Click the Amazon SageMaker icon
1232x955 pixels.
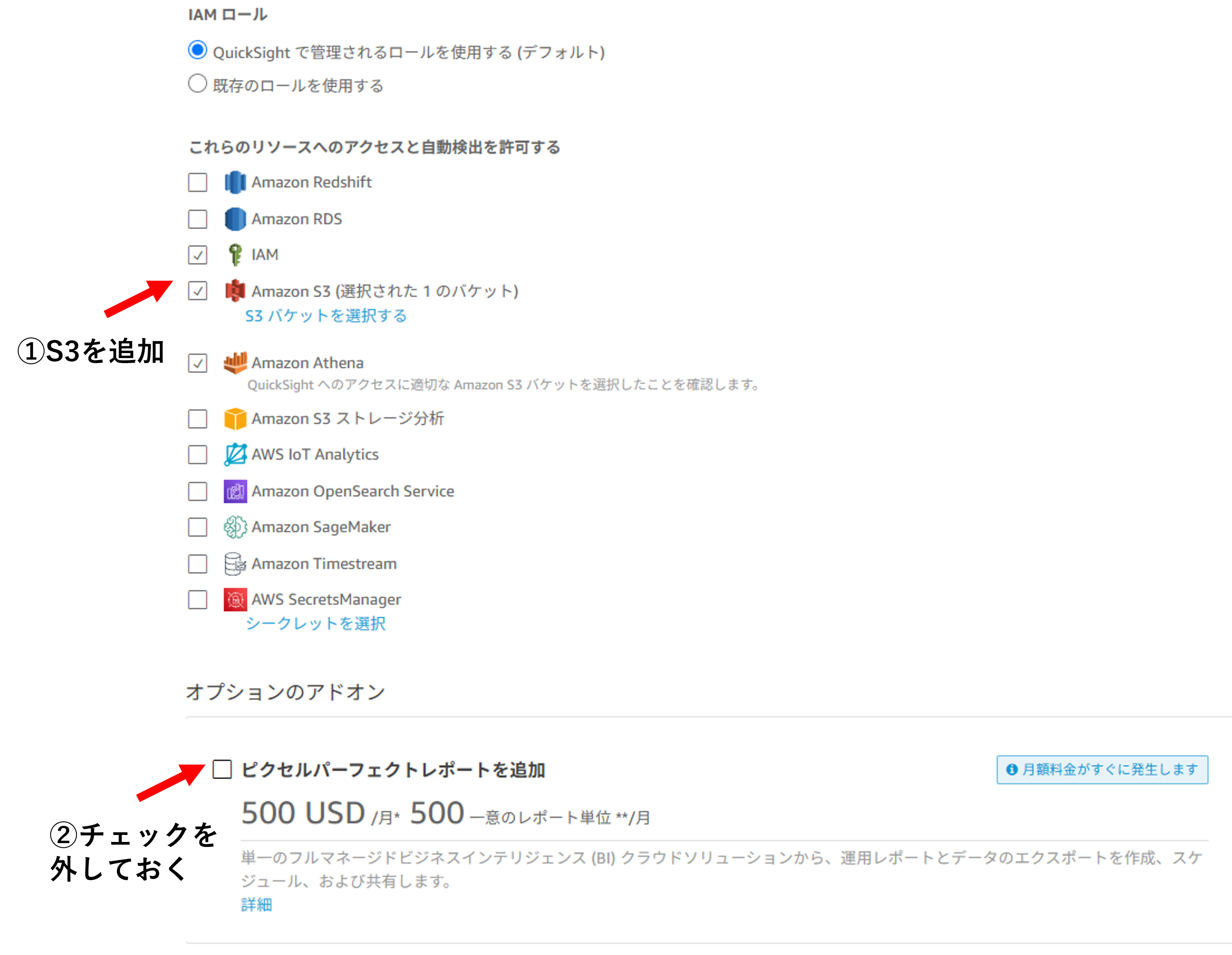pyautogui.click(x=235, y=527)
